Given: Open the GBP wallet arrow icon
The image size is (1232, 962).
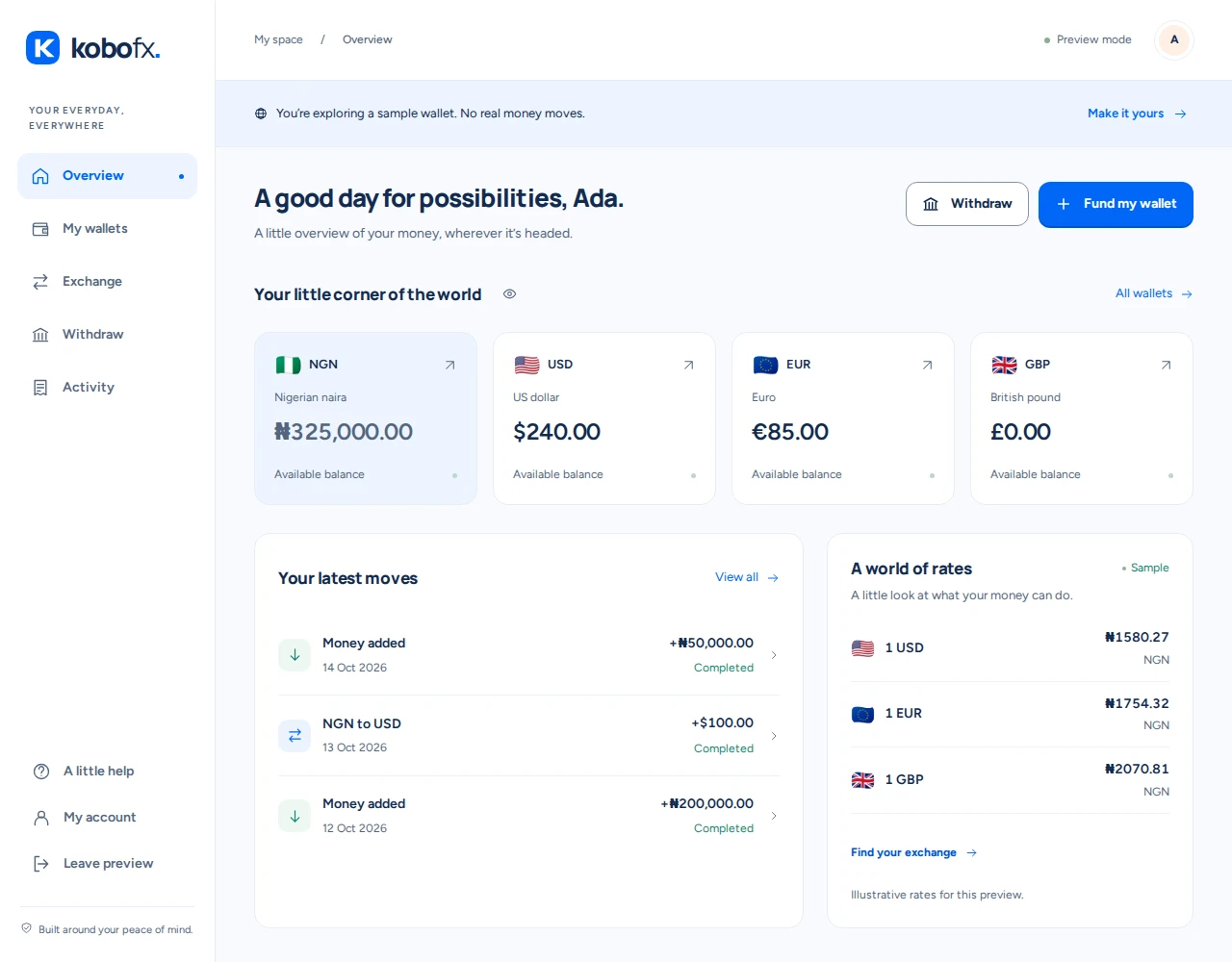Looking at the screenshot, I should coord(1166,366).
